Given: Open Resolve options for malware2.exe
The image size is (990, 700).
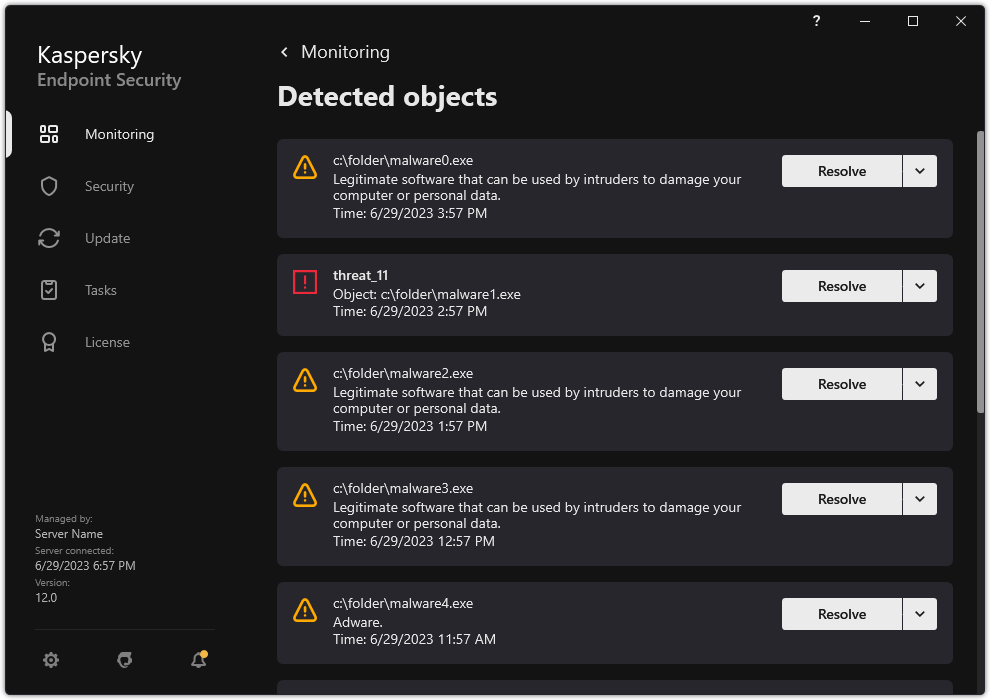Looking at the screenshot, I should 919,383.
